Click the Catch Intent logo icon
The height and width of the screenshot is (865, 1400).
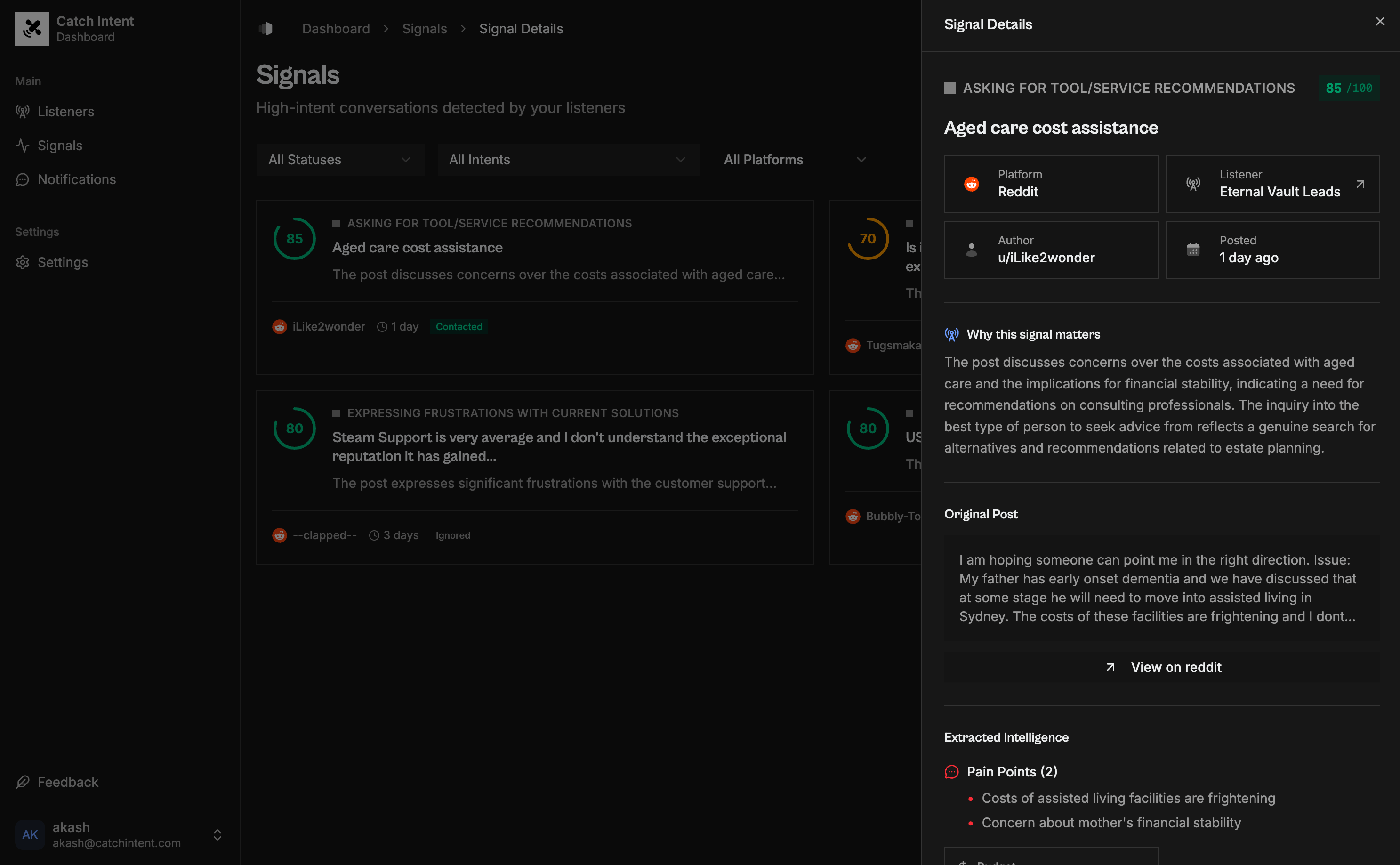pyautogui.click(x=32, y=28)
